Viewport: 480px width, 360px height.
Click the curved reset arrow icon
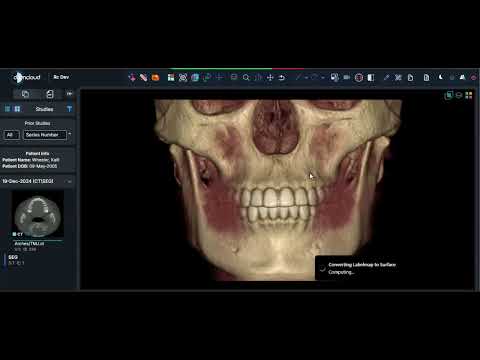[x=282, y=77]
